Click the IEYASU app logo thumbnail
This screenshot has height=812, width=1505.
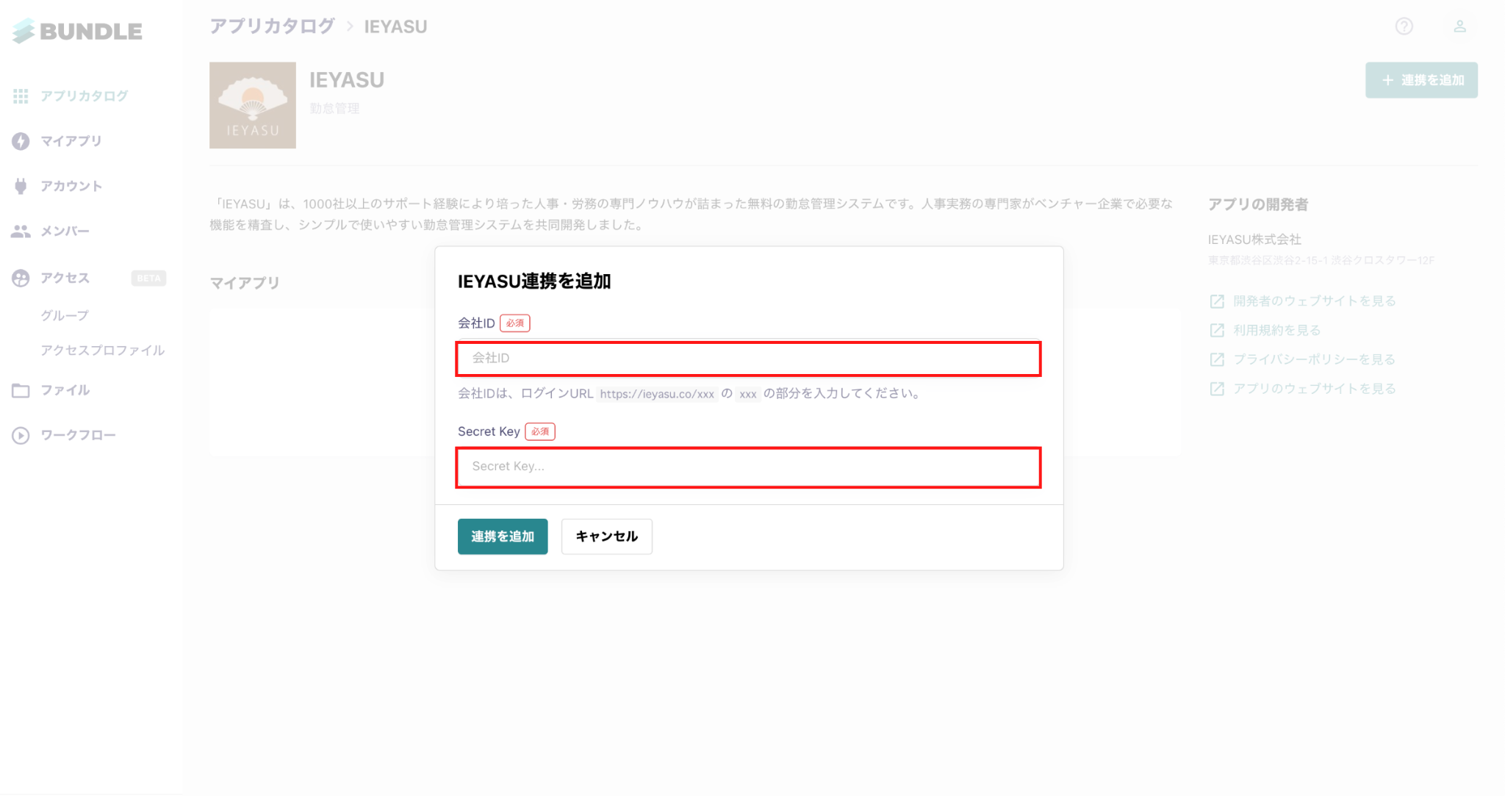click(253, 105)
